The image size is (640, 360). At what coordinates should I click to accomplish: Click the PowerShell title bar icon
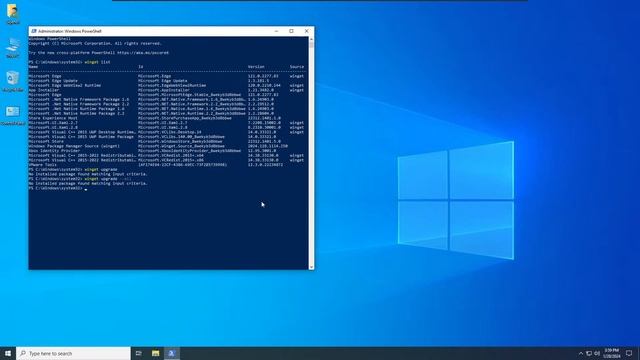[34, 31]
